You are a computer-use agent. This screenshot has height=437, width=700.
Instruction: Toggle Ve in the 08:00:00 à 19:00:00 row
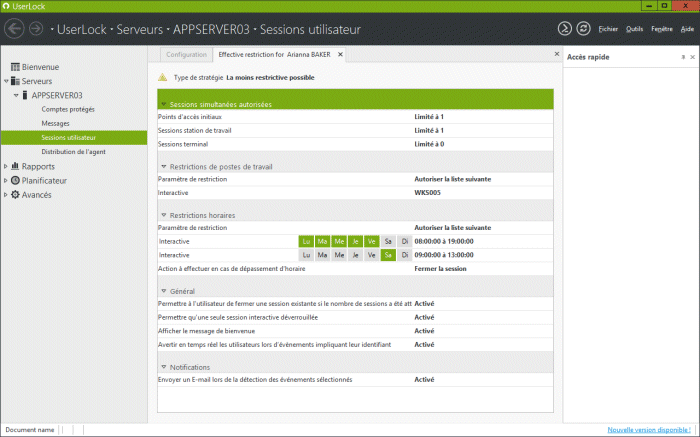[371, 241]
